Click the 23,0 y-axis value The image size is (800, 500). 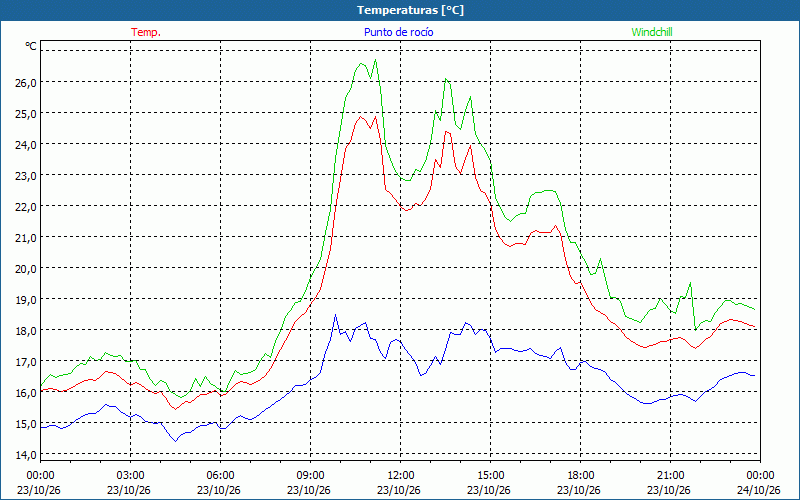click(26, 176)
